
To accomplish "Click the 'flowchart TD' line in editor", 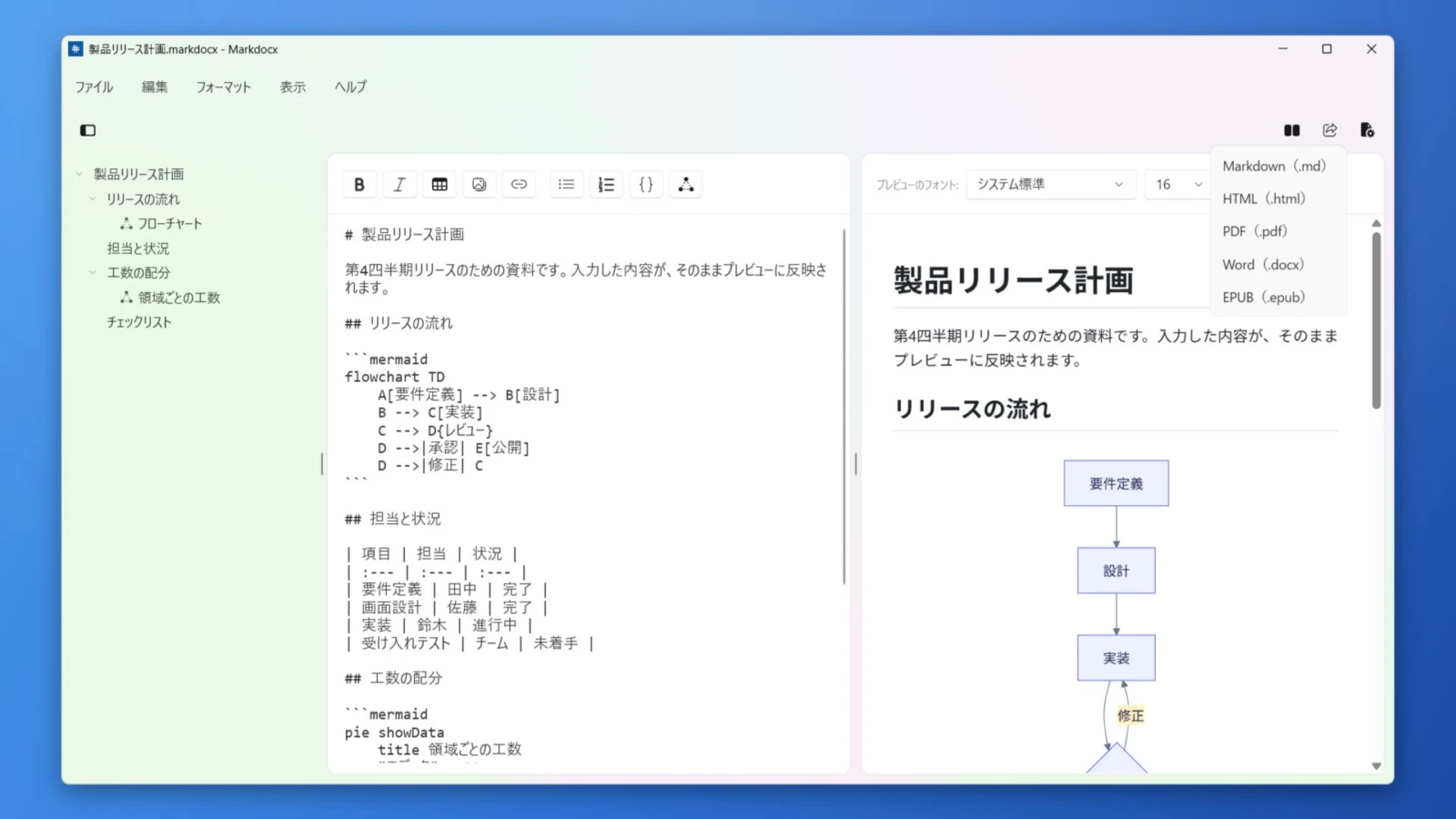I will (x=395, y=377).
